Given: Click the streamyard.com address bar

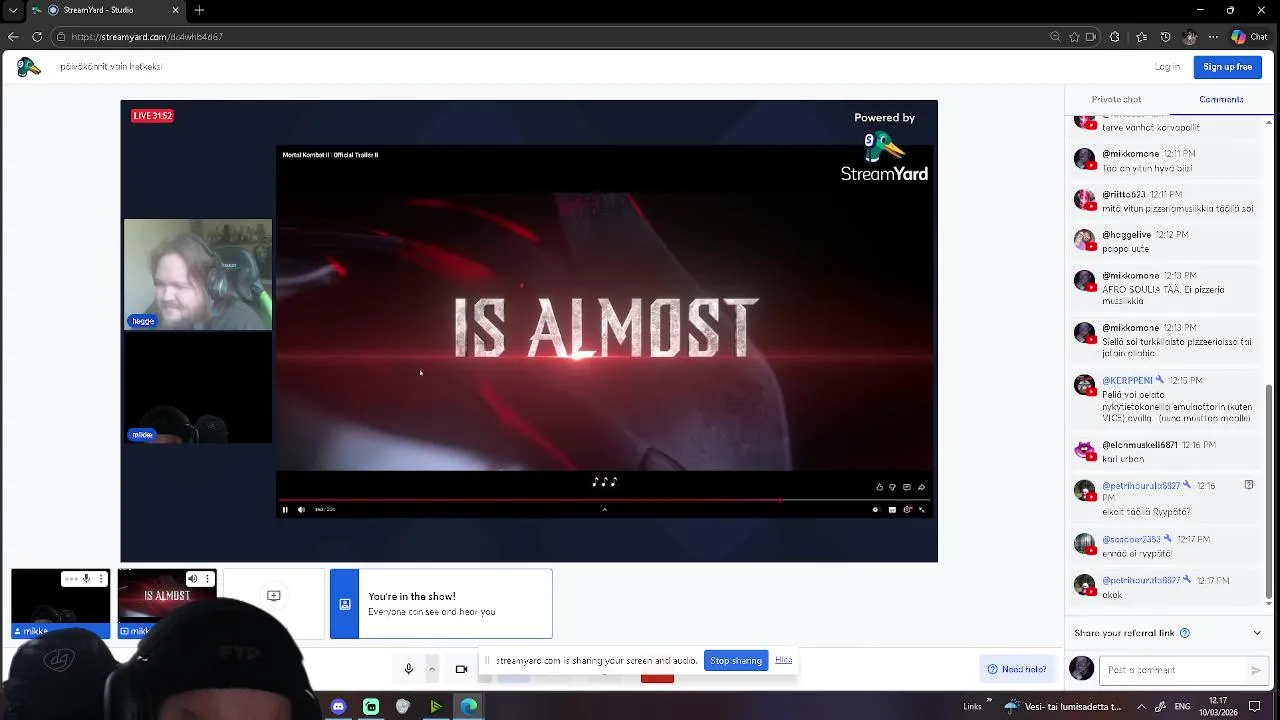Looking at the screenshot, I should pyautogui.click(x=550, y=37).
